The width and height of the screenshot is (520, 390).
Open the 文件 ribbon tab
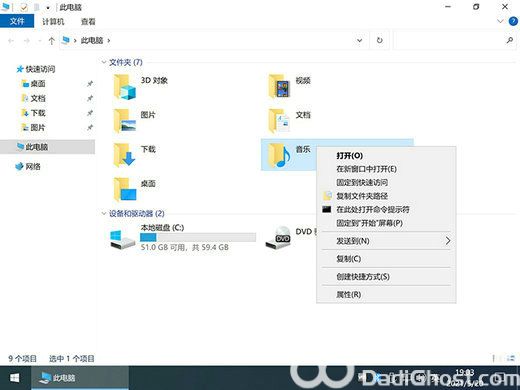point(17,21)
